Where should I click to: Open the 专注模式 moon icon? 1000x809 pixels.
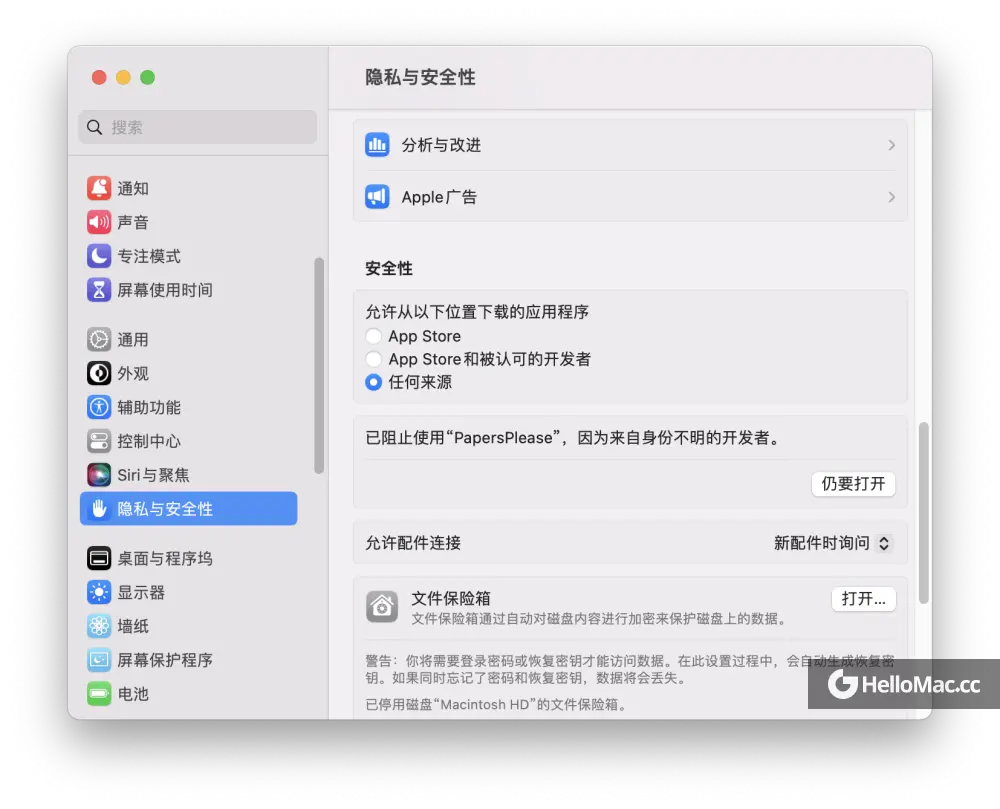tap(99, 256)
